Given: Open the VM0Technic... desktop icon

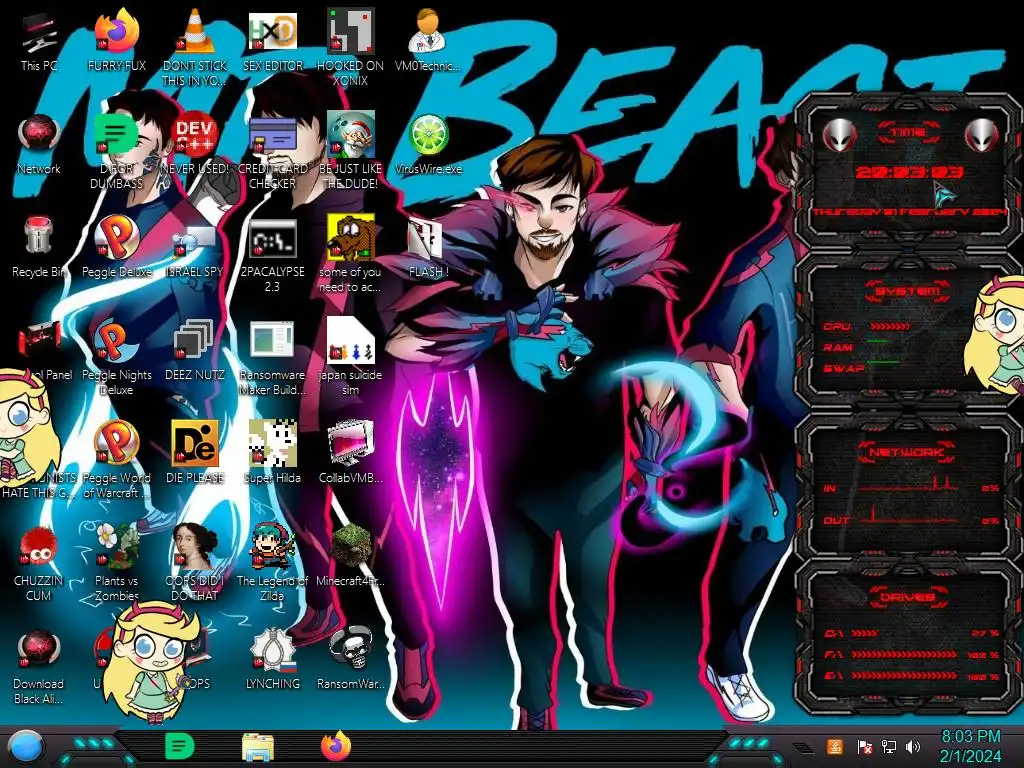Looking at the screenshot, I should 428,40.
